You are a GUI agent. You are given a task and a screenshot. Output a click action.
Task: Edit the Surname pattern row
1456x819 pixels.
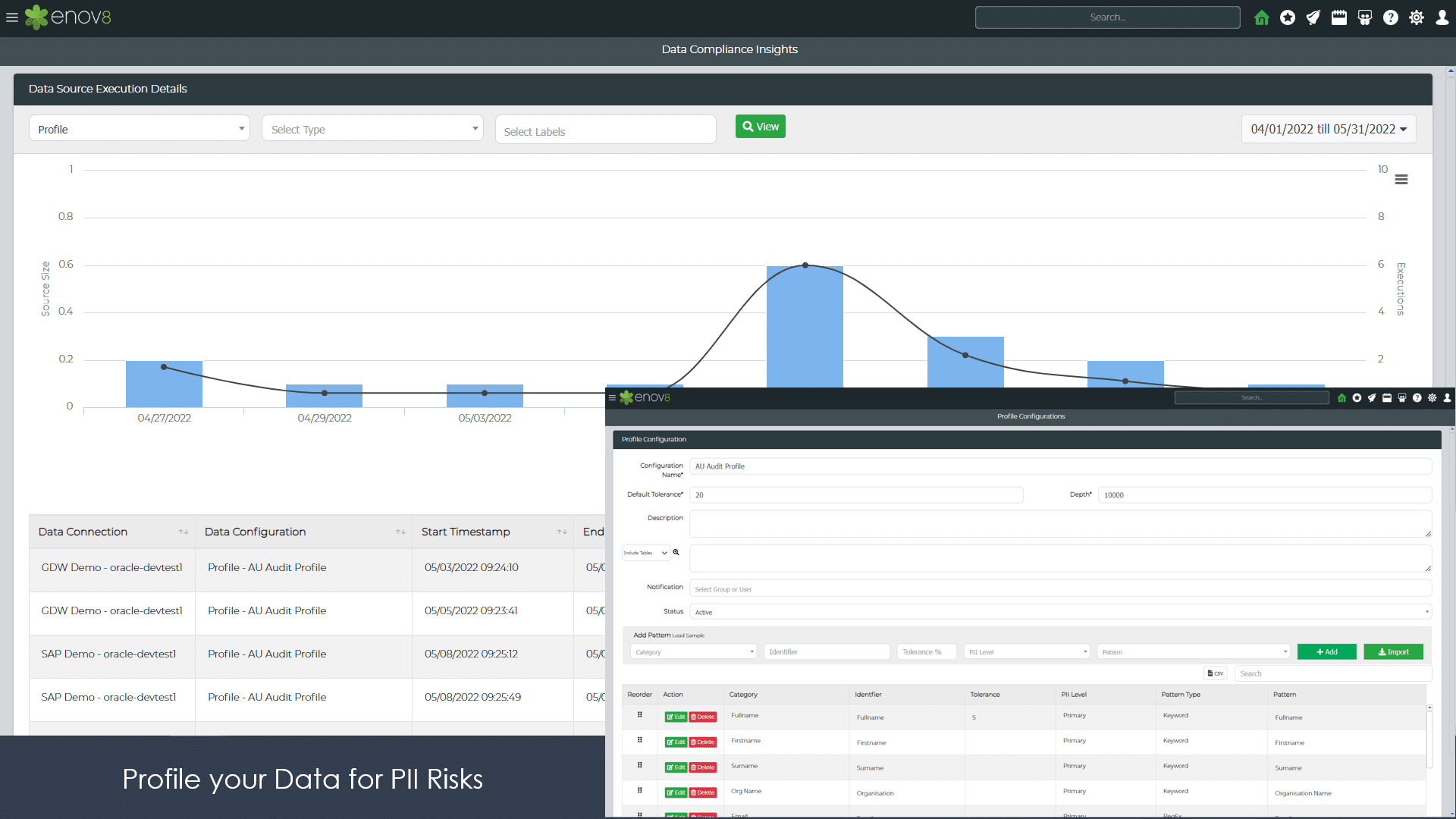tap(676, 767)
